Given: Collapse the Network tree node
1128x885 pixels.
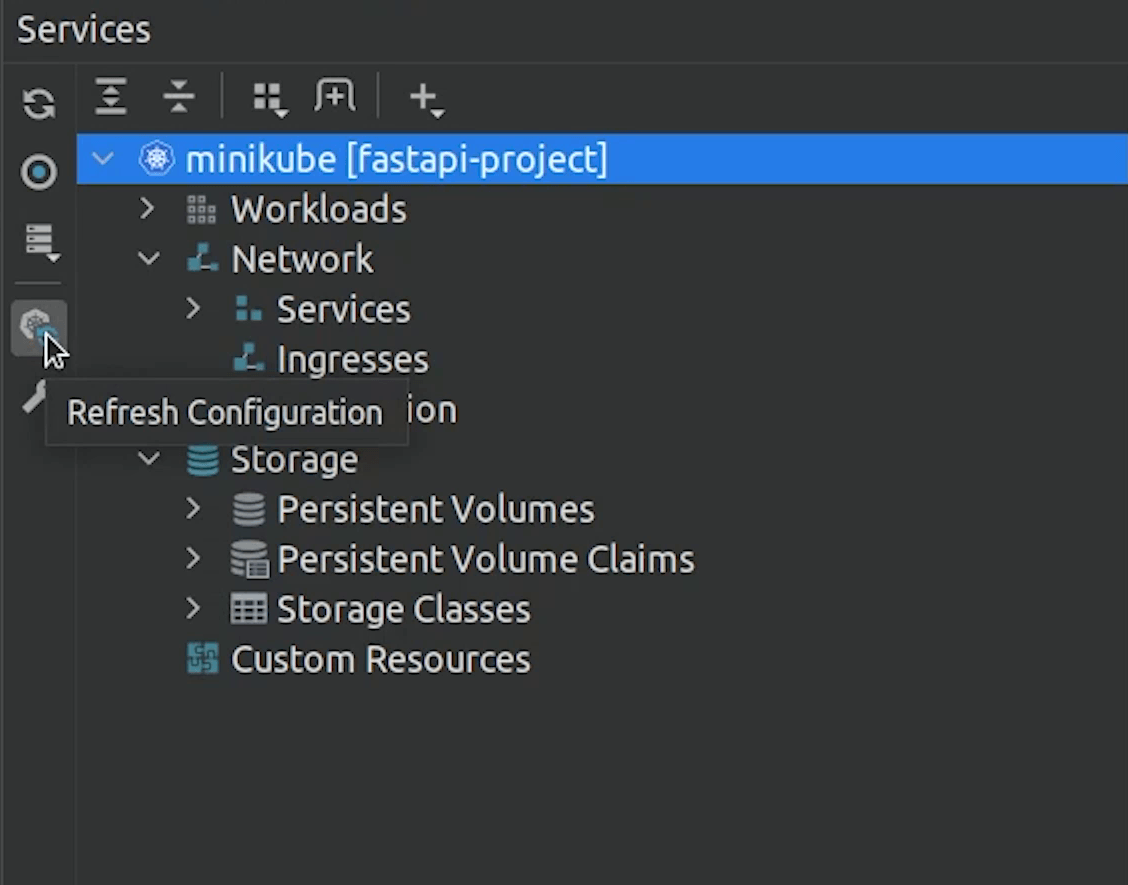Looking at the screenshot, I should click(x=149, y=259).
